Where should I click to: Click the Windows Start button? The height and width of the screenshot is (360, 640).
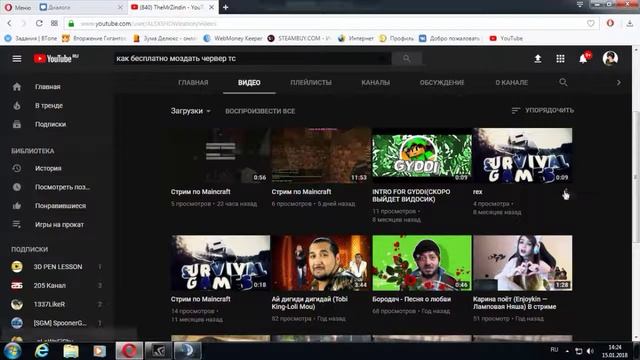(x=12, y=351)
